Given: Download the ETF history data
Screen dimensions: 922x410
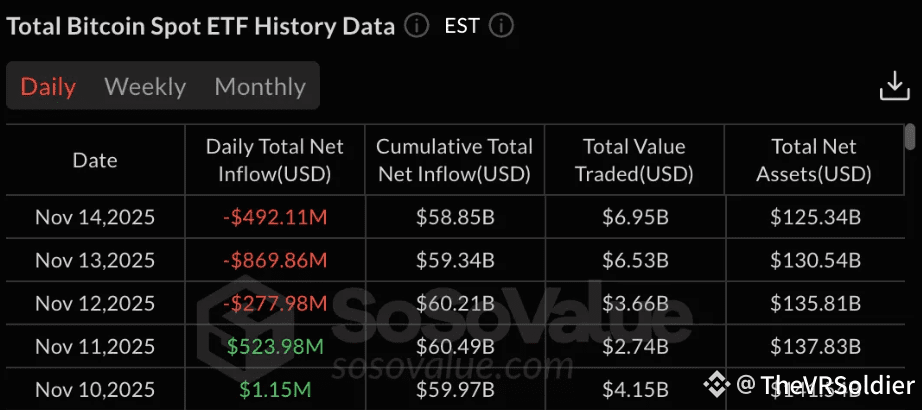Looking at the screenshot, I should click(x=894, y=87).
